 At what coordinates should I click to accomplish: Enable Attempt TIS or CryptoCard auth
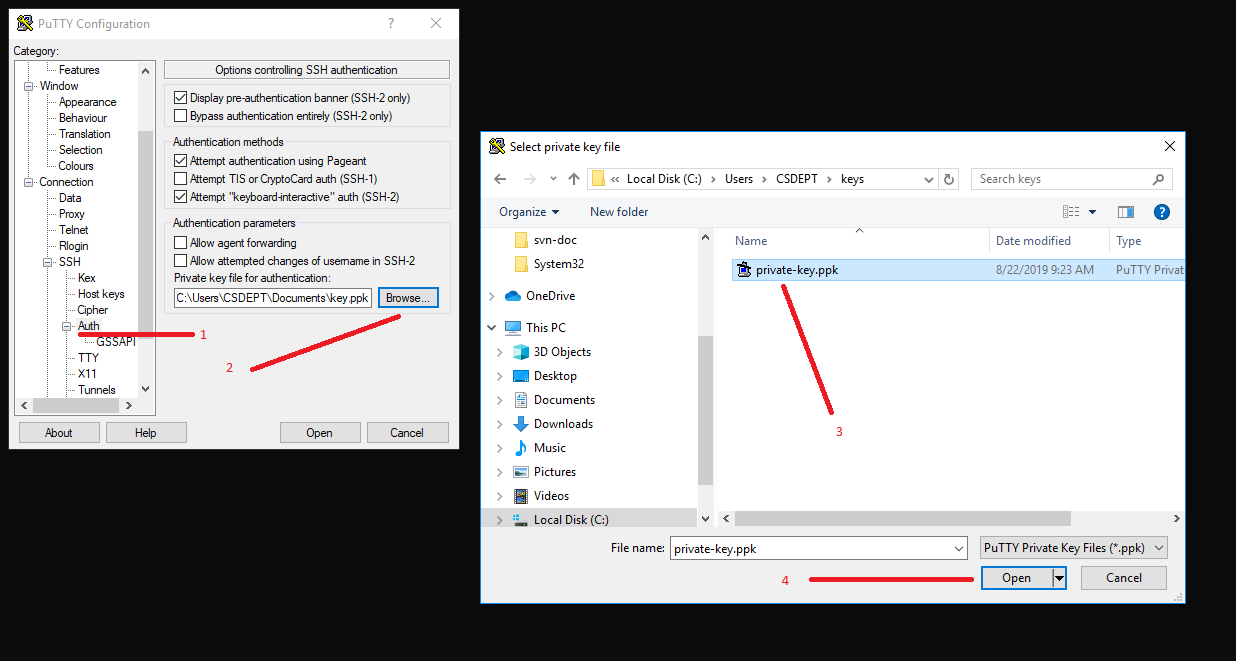click(x=181, y=179)
